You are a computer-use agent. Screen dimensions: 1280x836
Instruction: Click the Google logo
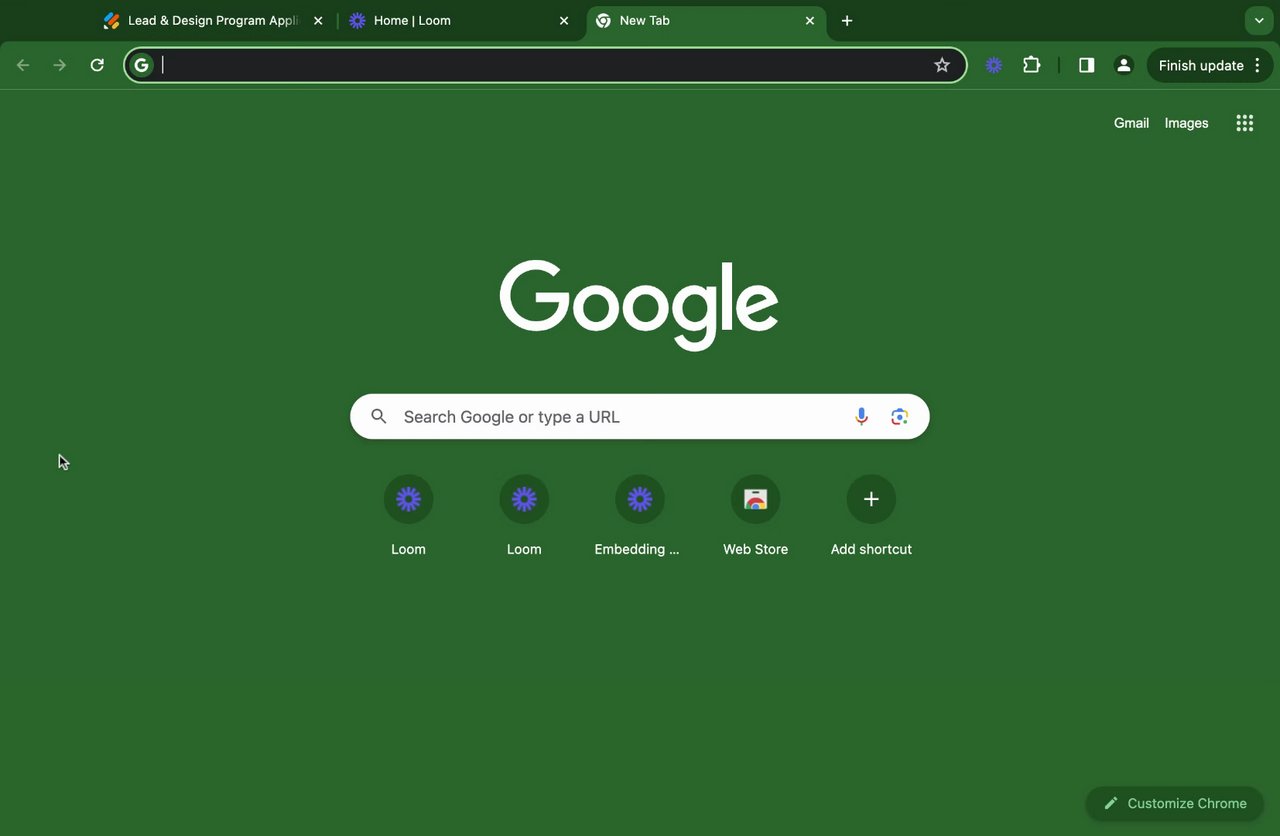[639, 305]
